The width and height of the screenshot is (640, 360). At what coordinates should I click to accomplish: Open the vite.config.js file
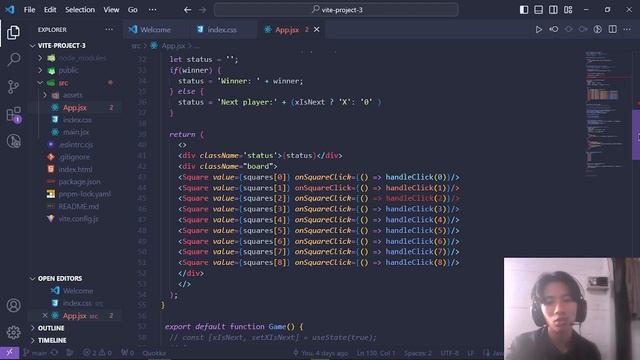pos(78,219)
